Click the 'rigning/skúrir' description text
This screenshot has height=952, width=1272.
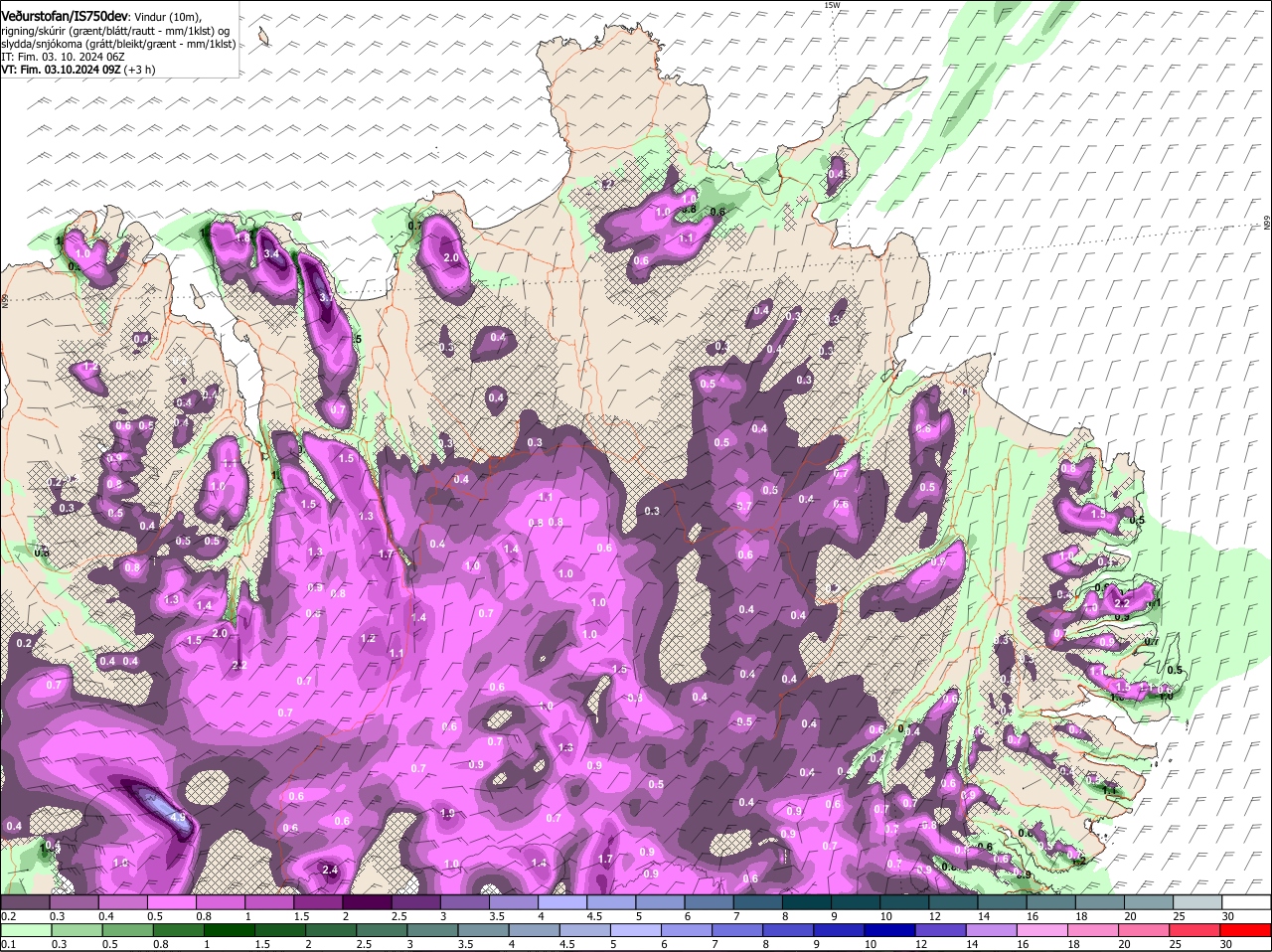[x=35, y=31]
